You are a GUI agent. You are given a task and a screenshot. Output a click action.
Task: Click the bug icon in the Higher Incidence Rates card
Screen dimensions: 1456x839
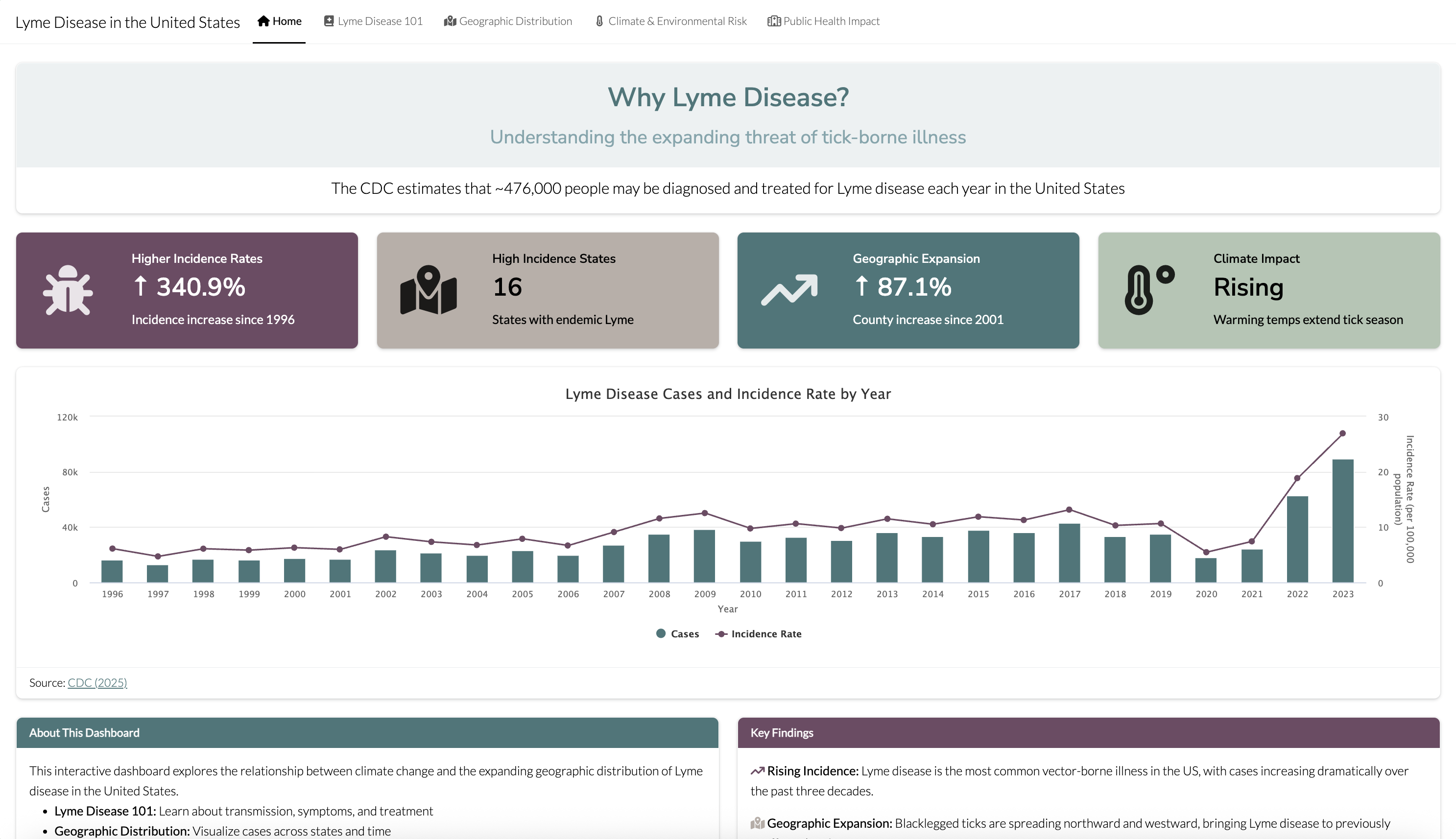coord(68,290)
